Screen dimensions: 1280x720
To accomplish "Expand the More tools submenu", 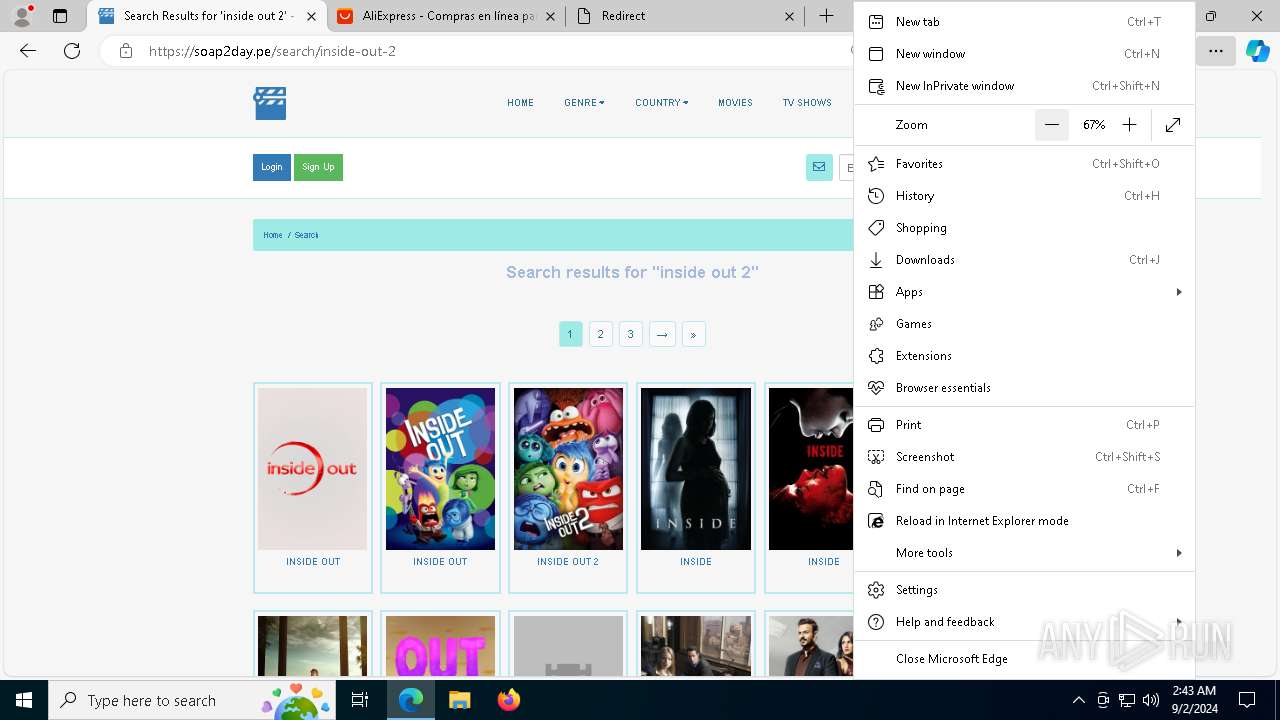I will [1025, 553].
